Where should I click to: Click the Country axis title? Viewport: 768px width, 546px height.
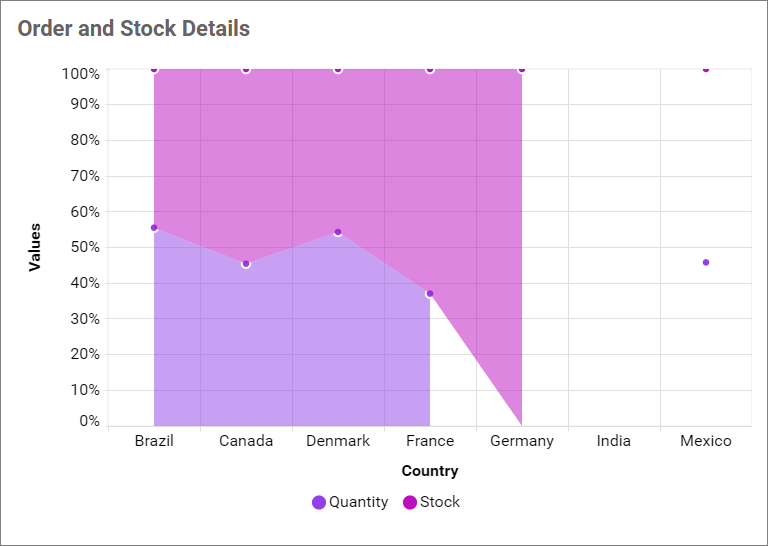[430, 471]
